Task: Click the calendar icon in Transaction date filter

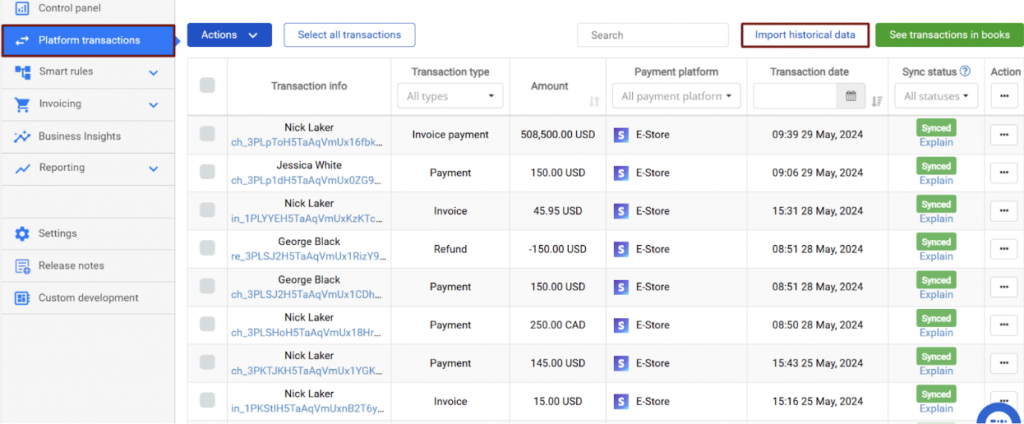Action: point(851,96)
